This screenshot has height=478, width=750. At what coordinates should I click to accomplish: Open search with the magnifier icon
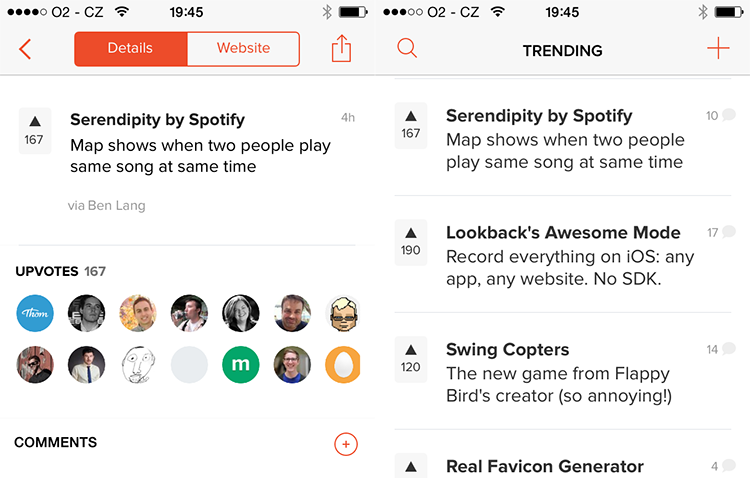pyautogui.click(x=407, y=48)
